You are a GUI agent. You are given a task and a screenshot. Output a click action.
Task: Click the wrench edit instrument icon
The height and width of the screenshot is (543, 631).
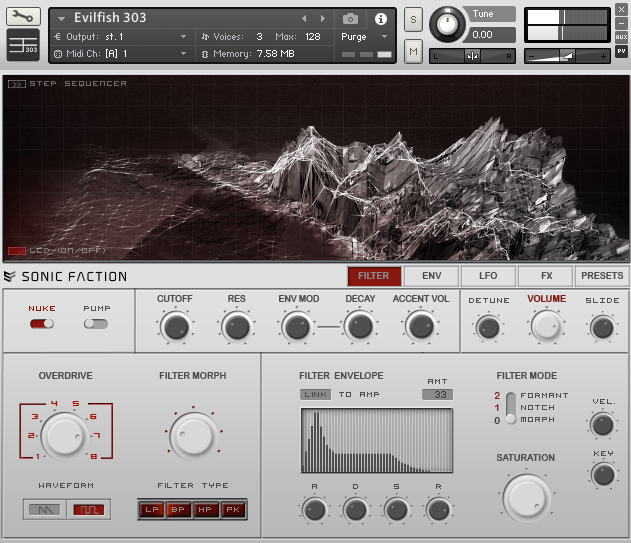pos(23,16)
